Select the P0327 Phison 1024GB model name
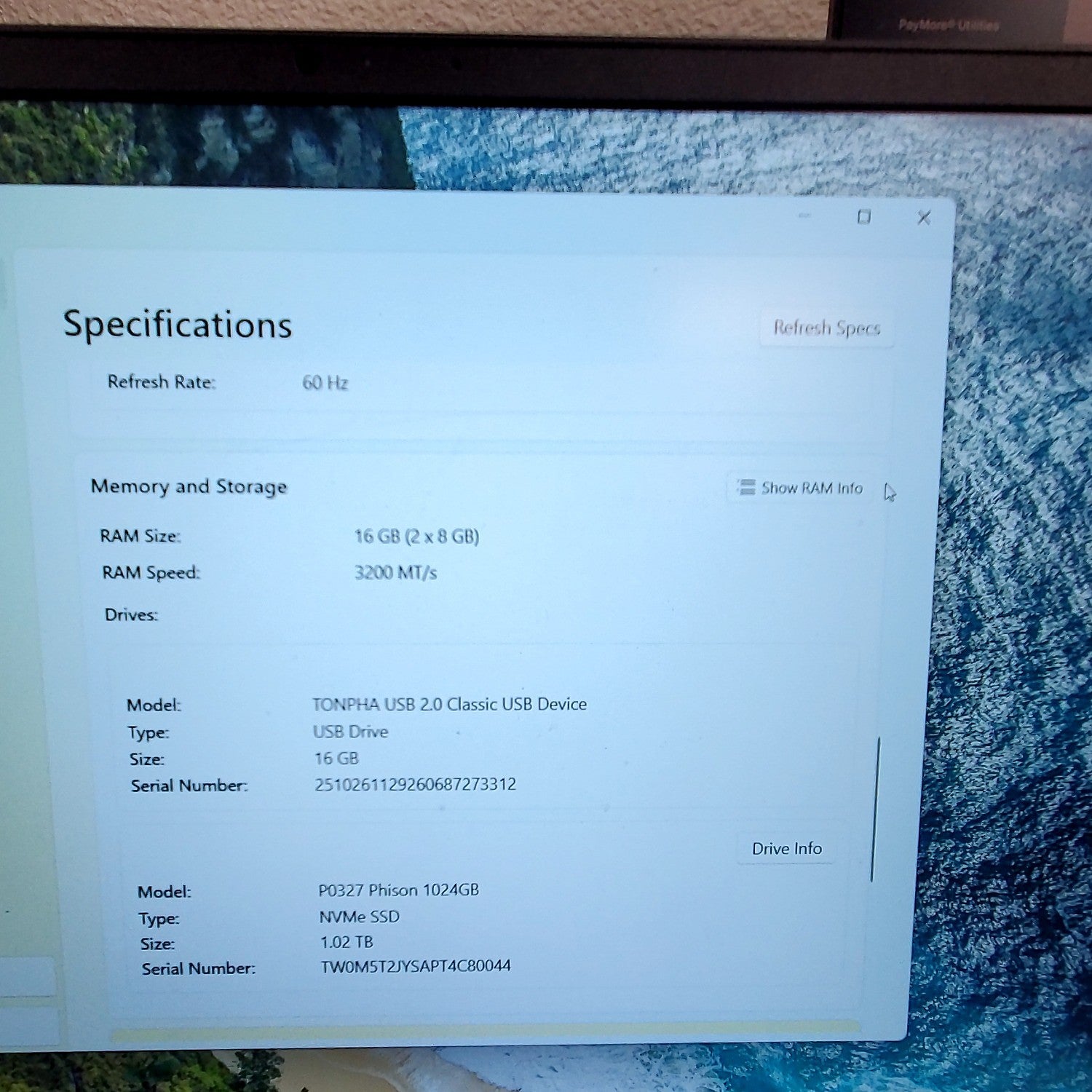Image resolution: width=1092 pixels, height=1092 pixels. (x=398, y=890)
